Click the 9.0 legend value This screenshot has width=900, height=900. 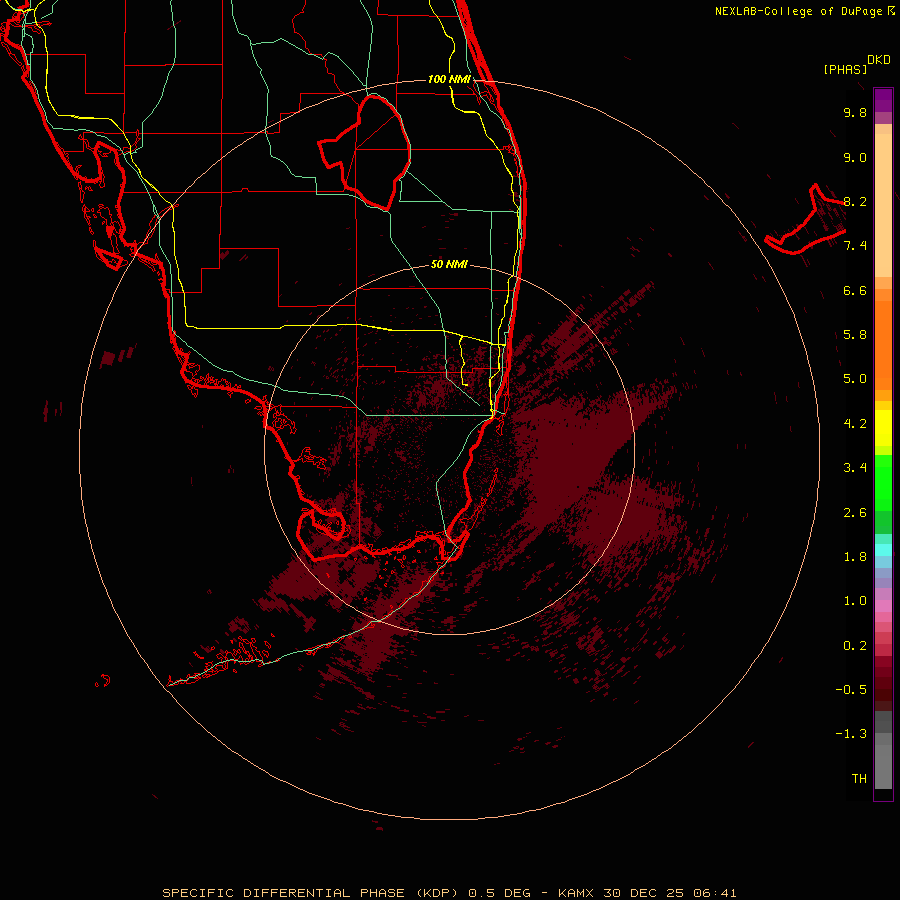(855, 157)
